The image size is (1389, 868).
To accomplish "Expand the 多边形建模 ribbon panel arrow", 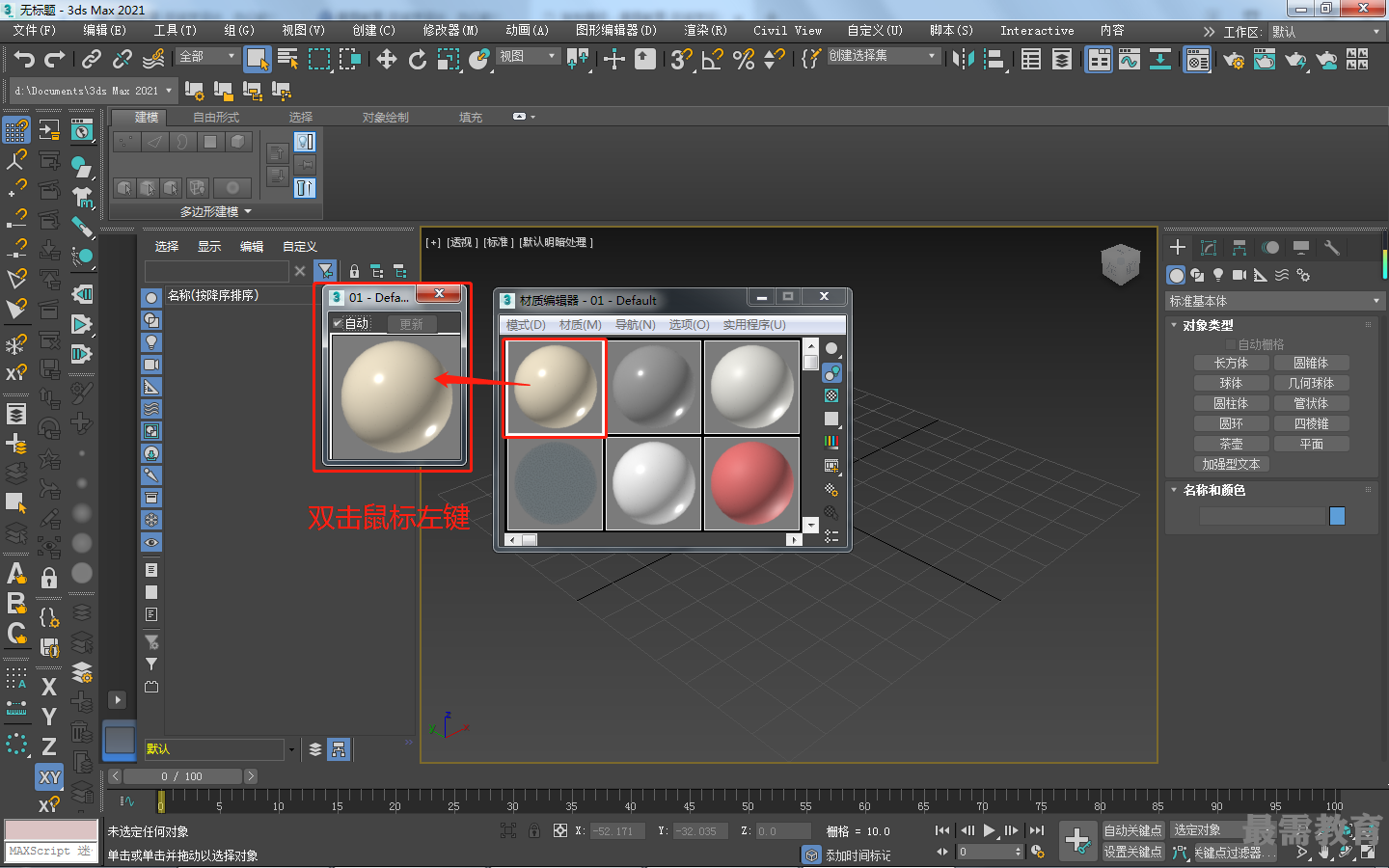I will 248,211.
